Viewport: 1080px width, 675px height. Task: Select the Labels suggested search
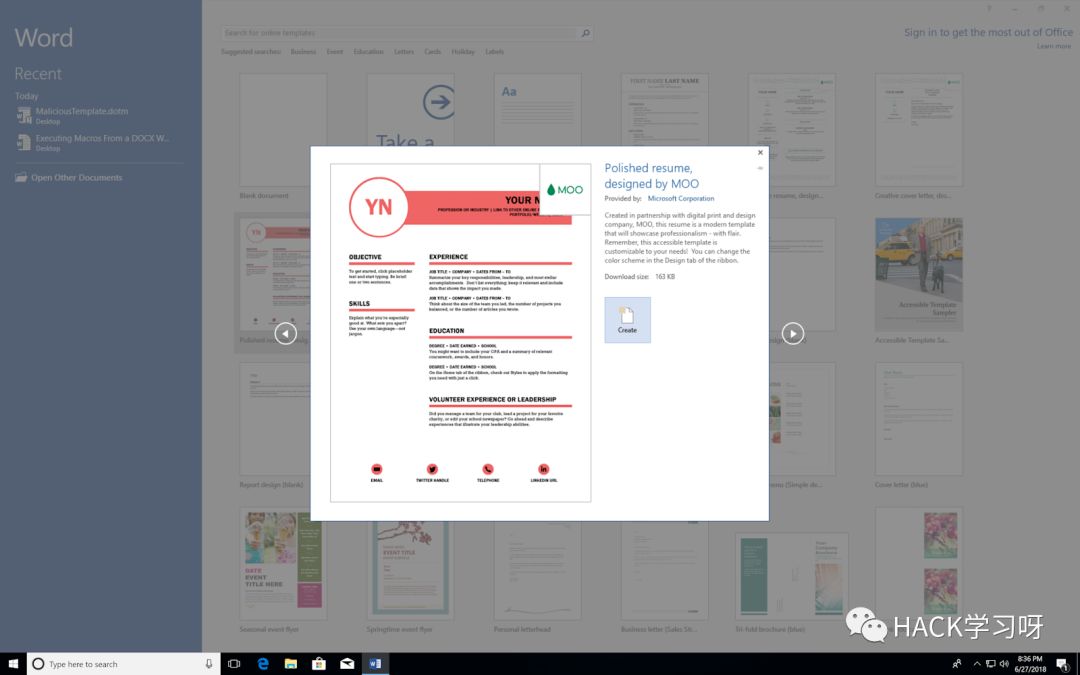pyautogui.click(x=495, y=52)
